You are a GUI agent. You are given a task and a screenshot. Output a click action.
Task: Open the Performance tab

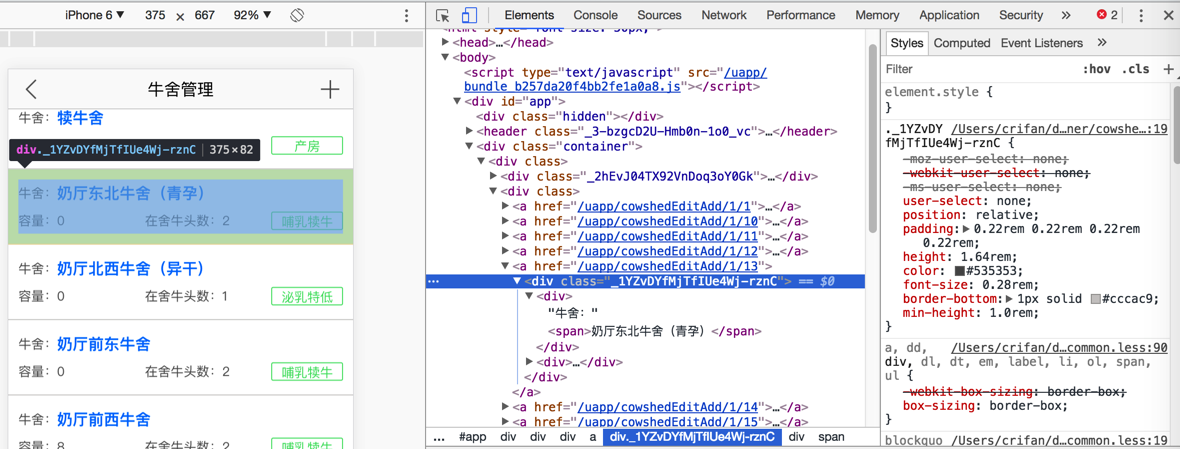pyautogui.click(x=800, y=15)
